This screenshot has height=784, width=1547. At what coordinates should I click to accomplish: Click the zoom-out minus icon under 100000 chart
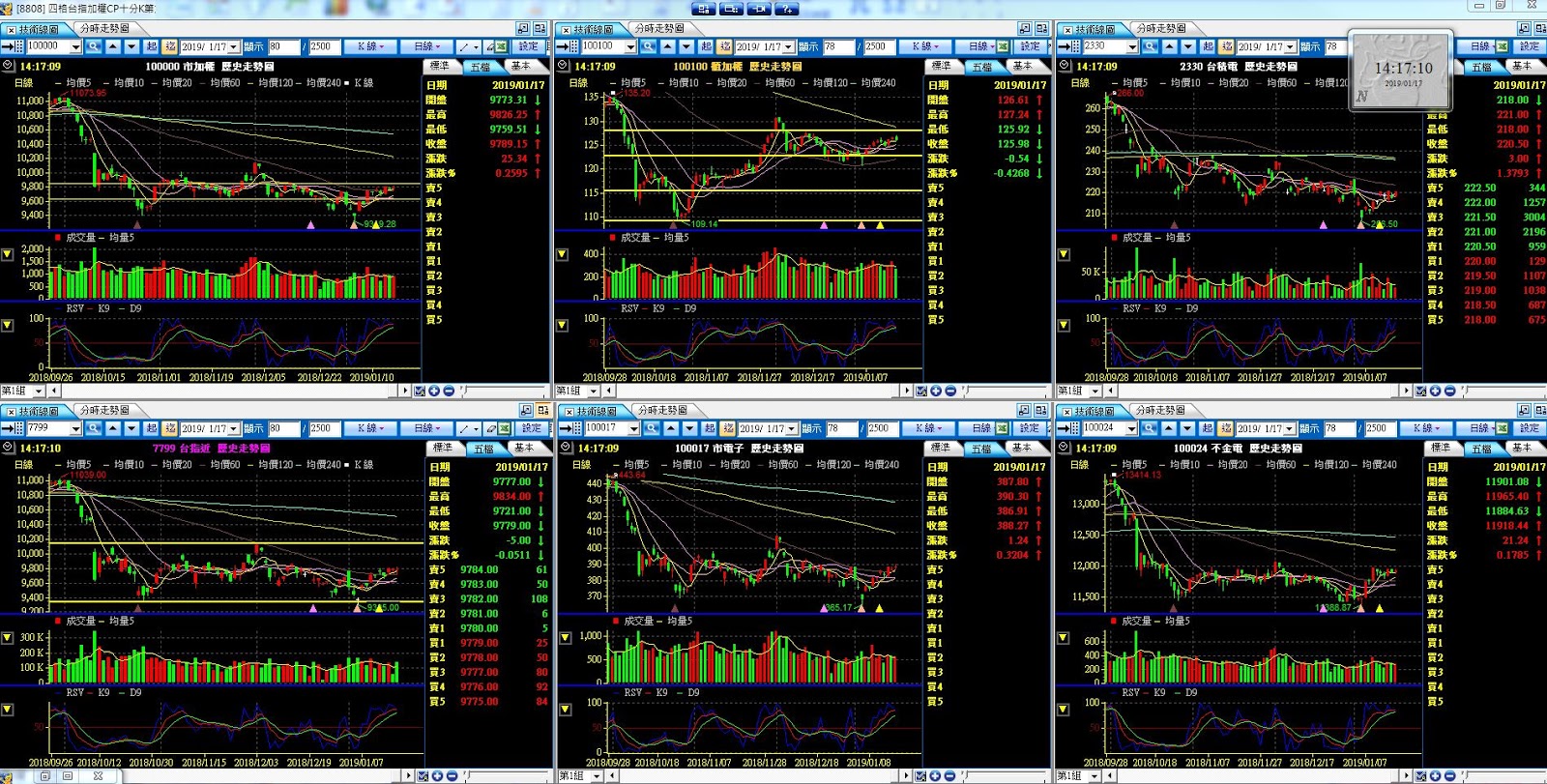point(450,391)
